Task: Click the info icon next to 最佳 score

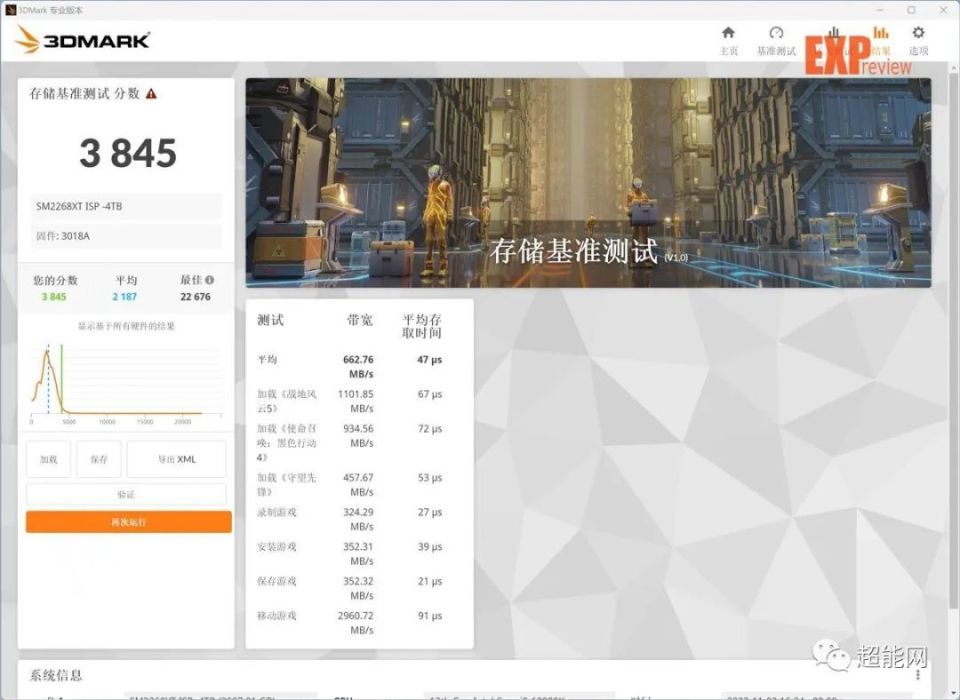Action: pos(211,280)
